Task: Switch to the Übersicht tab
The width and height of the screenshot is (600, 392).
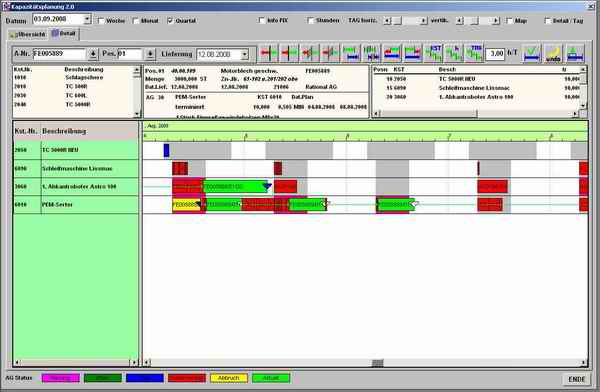Action: (x=28, y=34)
